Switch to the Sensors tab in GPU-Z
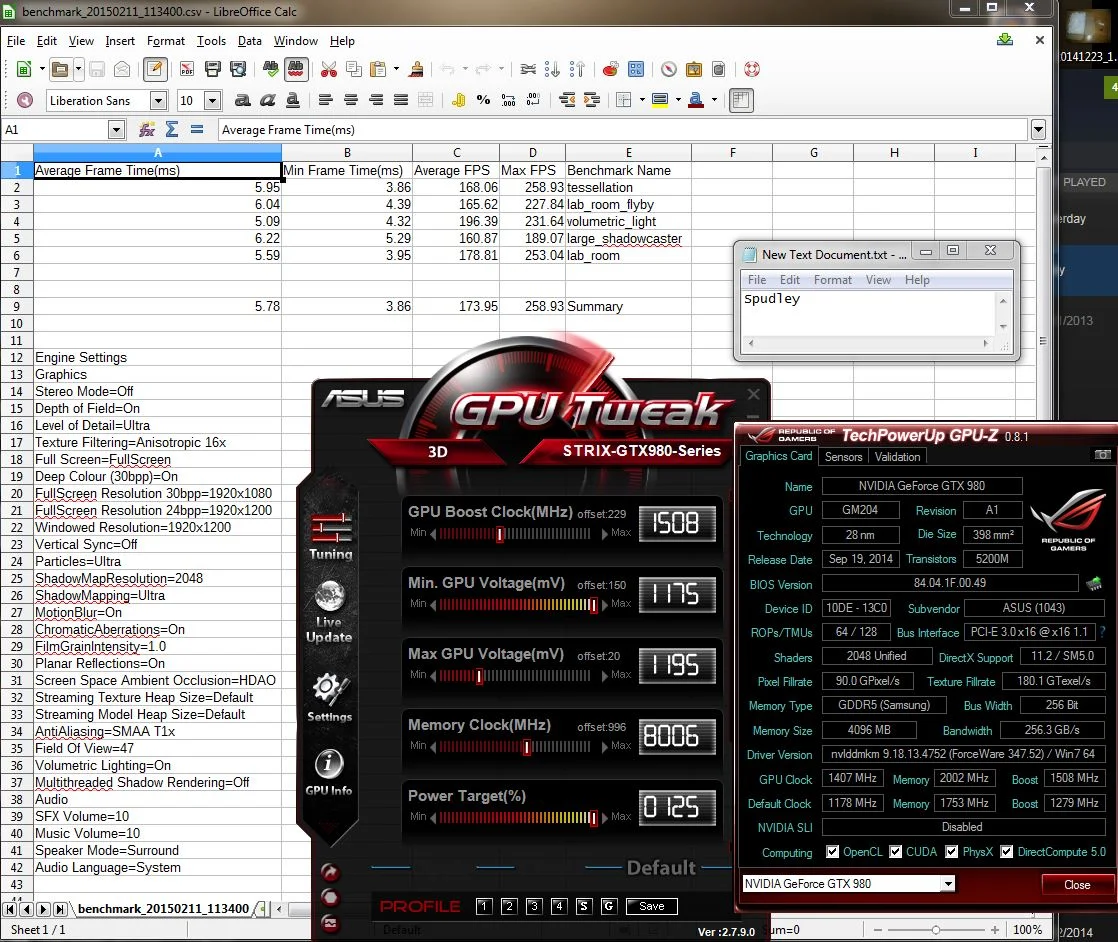 pos(843,457)
